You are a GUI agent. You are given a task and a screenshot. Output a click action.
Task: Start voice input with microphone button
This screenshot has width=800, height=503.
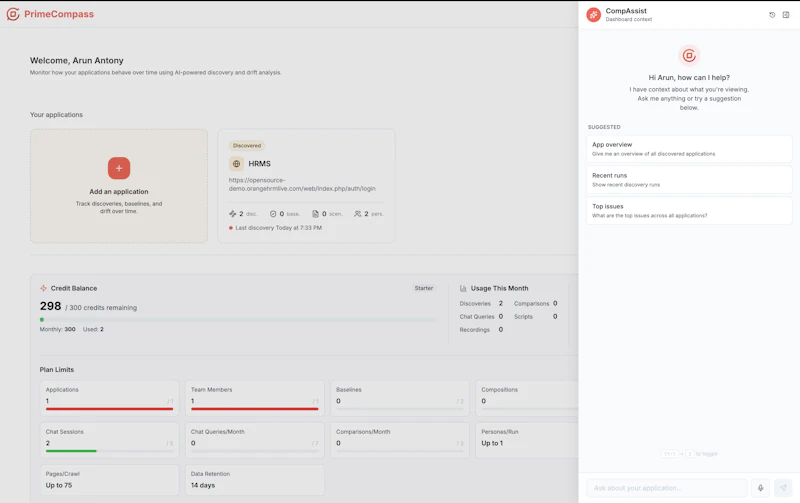click(760, 488)
